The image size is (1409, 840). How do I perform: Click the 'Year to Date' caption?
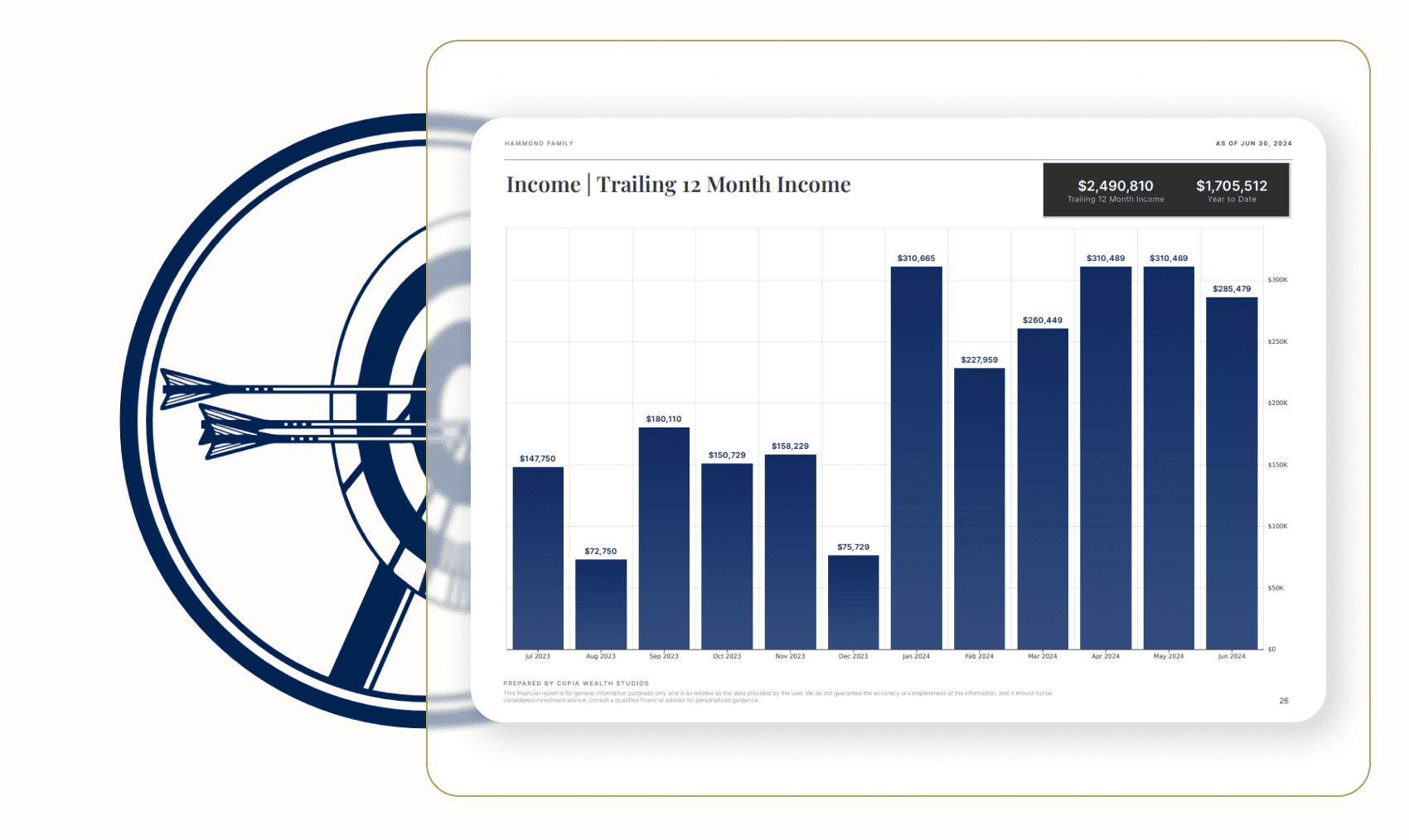click(x=1232, y=200)
